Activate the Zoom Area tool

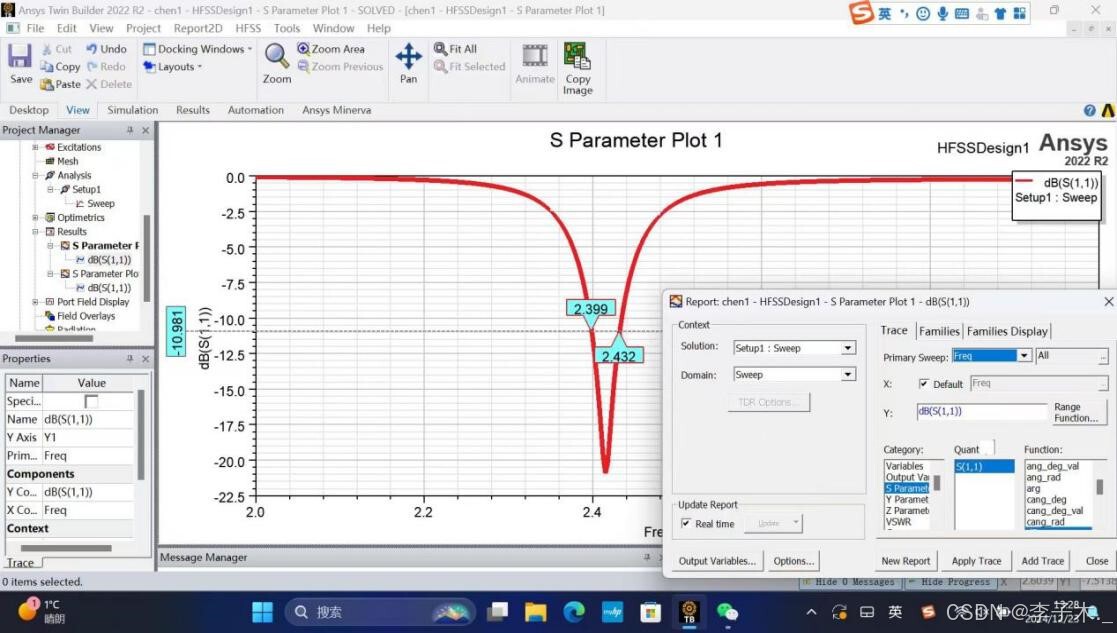tap(331, 49)
